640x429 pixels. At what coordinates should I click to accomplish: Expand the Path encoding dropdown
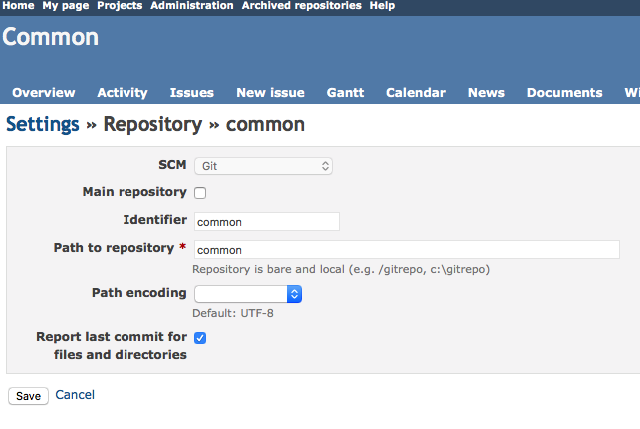point(248,294)
